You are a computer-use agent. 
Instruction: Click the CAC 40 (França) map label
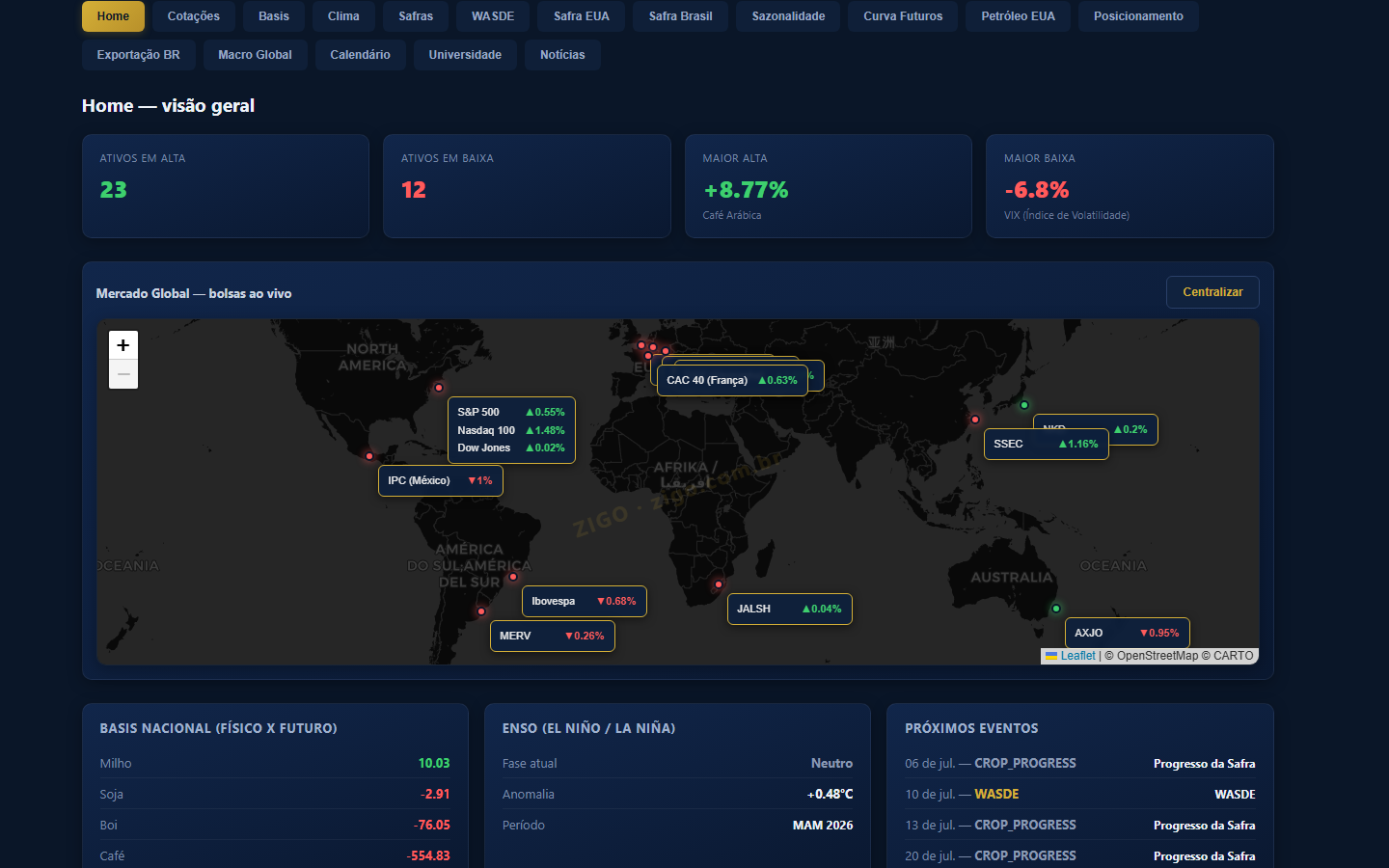[732, 380]
